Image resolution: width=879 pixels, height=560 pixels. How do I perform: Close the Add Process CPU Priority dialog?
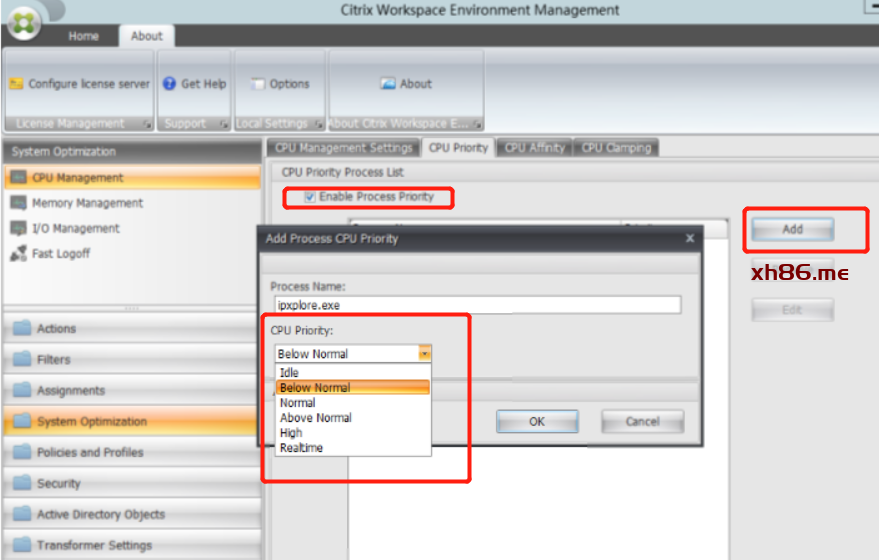(690, 238)
